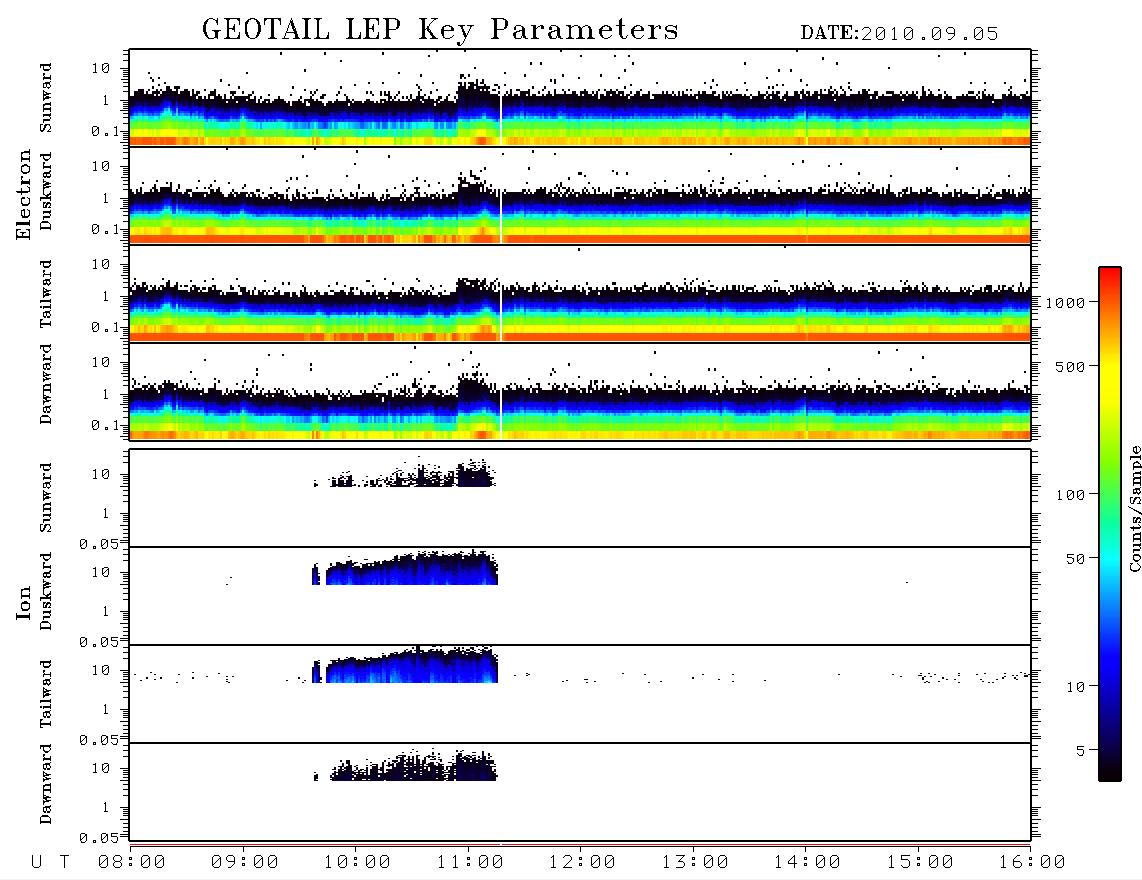
Task: Select the Electron Duskward axis label
Action: click(x=46, y=191)
